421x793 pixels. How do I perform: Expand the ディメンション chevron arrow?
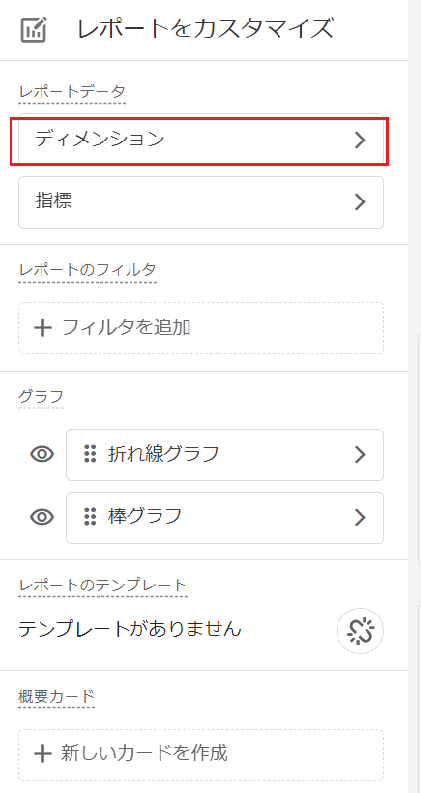(360, 140)
